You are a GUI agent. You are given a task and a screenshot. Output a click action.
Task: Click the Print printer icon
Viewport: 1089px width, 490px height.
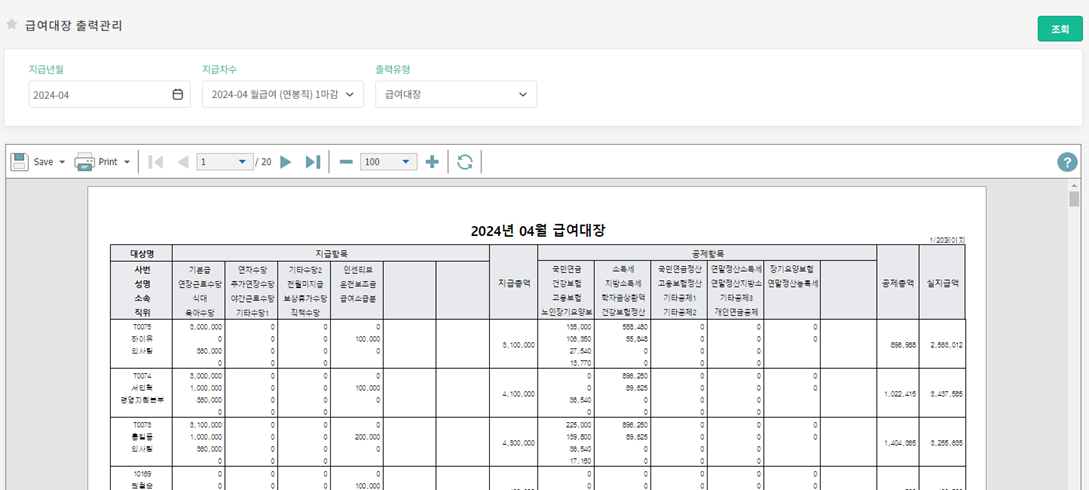coord(85,162)
